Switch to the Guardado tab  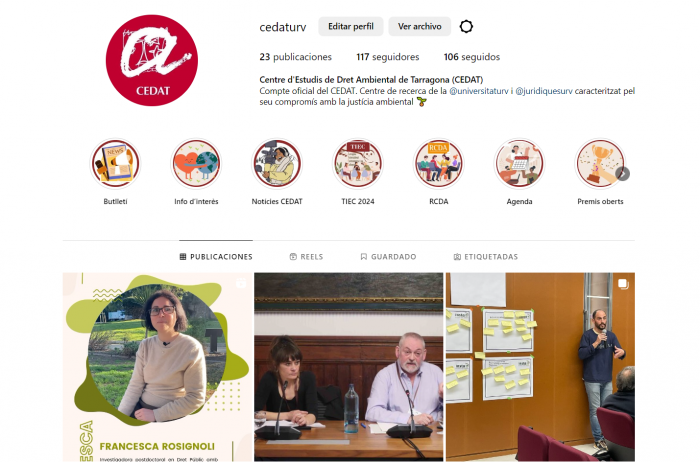(388, 257)
